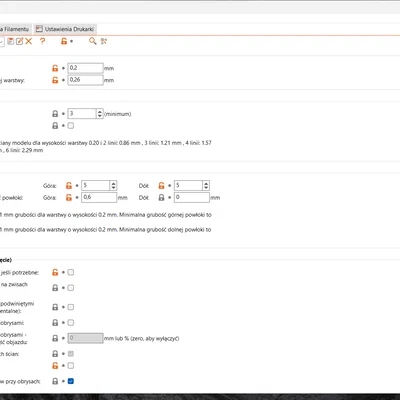Click the Góra solid layers field showing 5
The image size is (400, 400).
pyautogui.click(x=96, y=186)
